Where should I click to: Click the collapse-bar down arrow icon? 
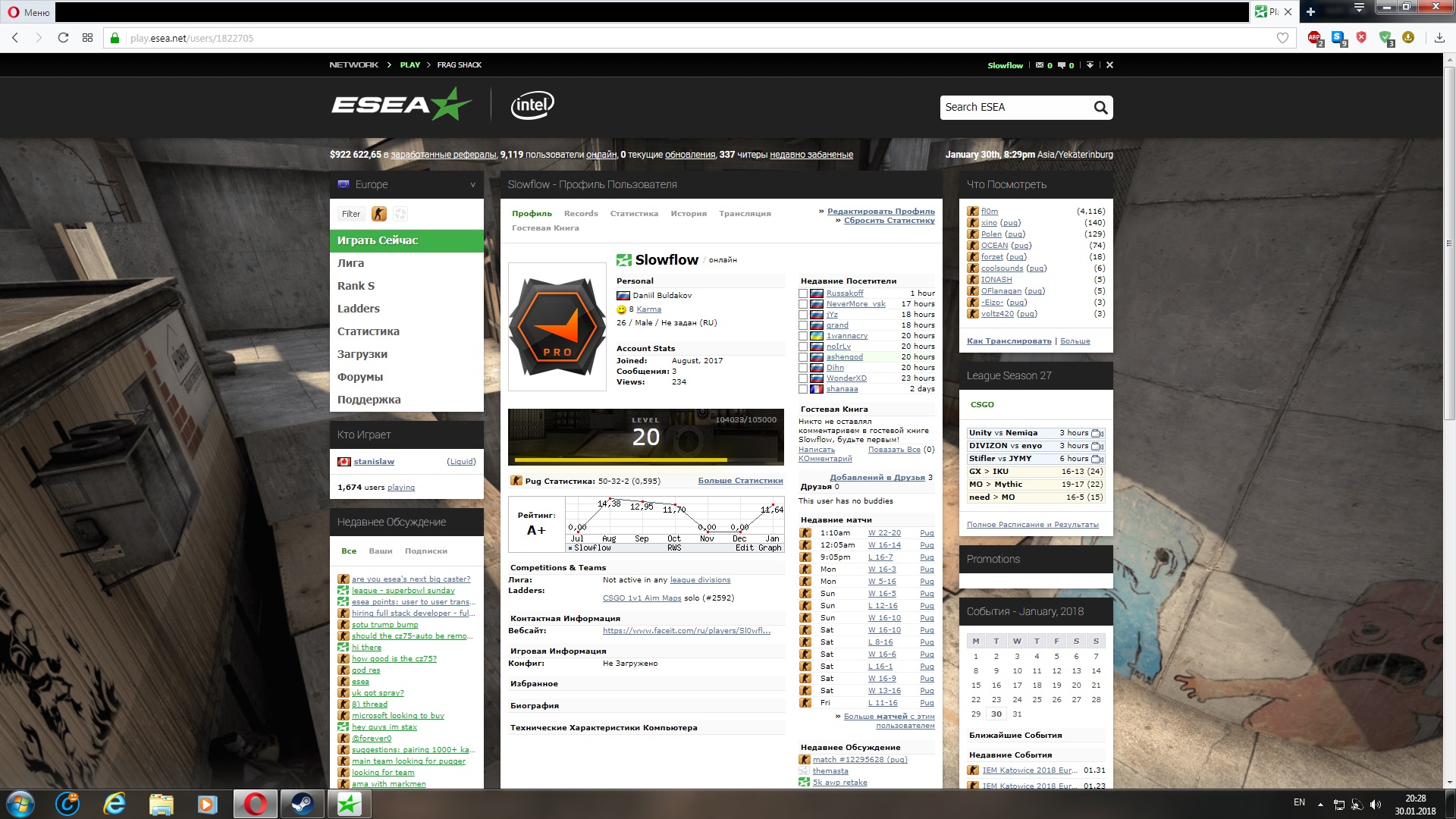(1090, 65)
